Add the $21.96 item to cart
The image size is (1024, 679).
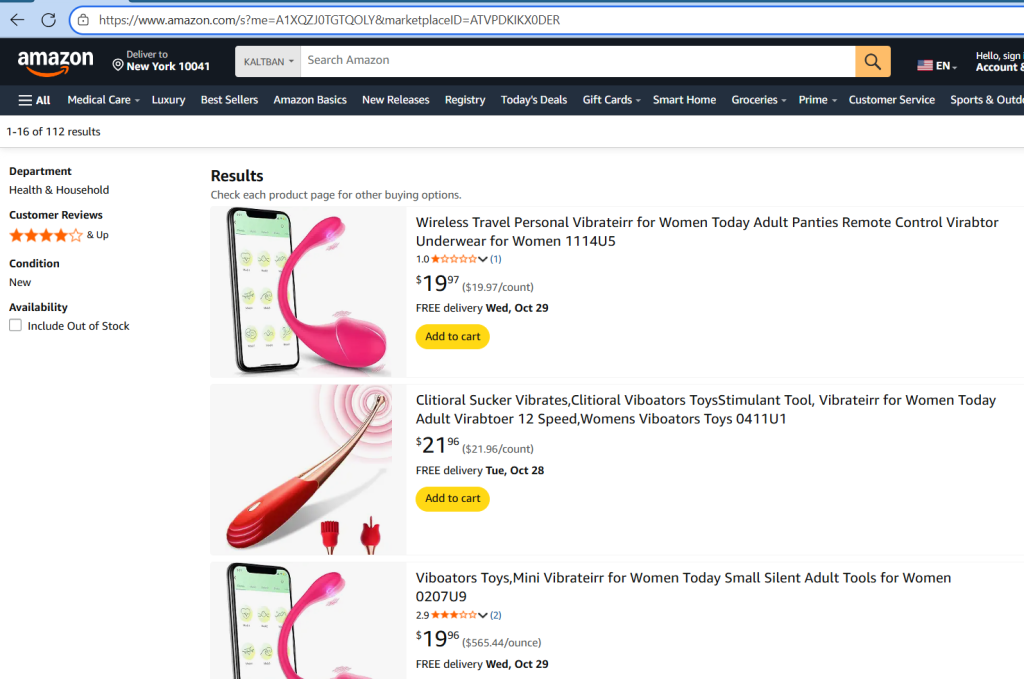click(x=452, y=498)
